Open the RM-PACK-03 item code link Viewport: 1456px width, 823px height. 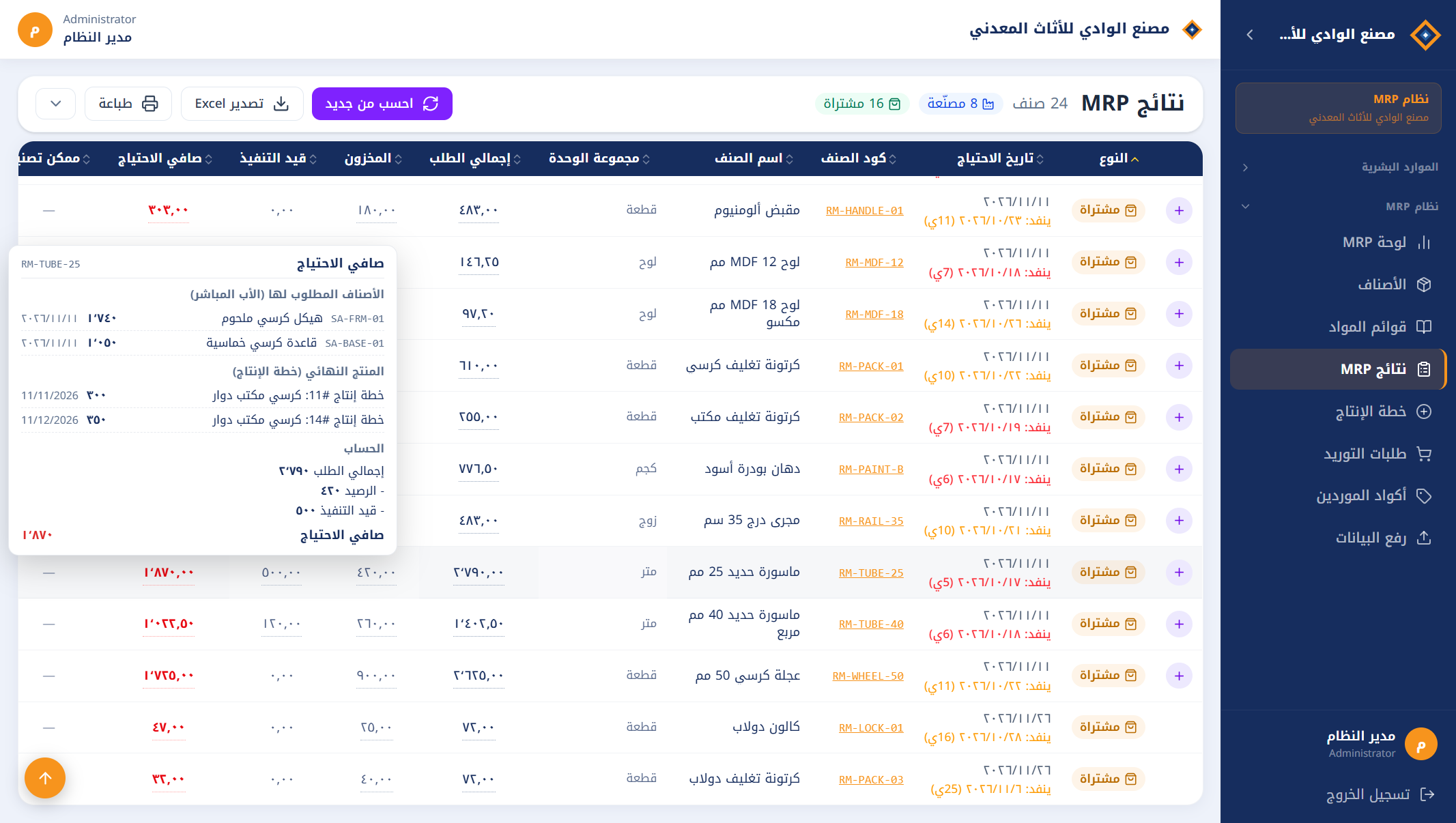[x=871, y=780]
